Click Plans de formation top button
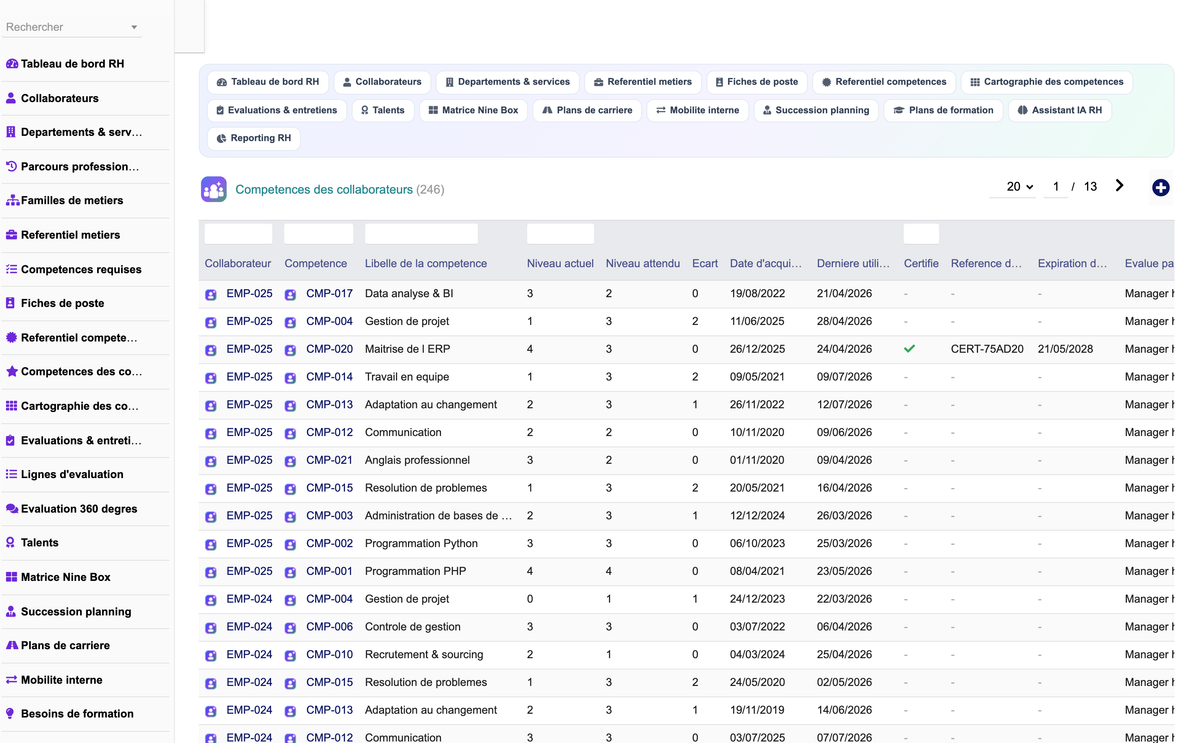The image size is (1200, 743). tap(943, 110)
